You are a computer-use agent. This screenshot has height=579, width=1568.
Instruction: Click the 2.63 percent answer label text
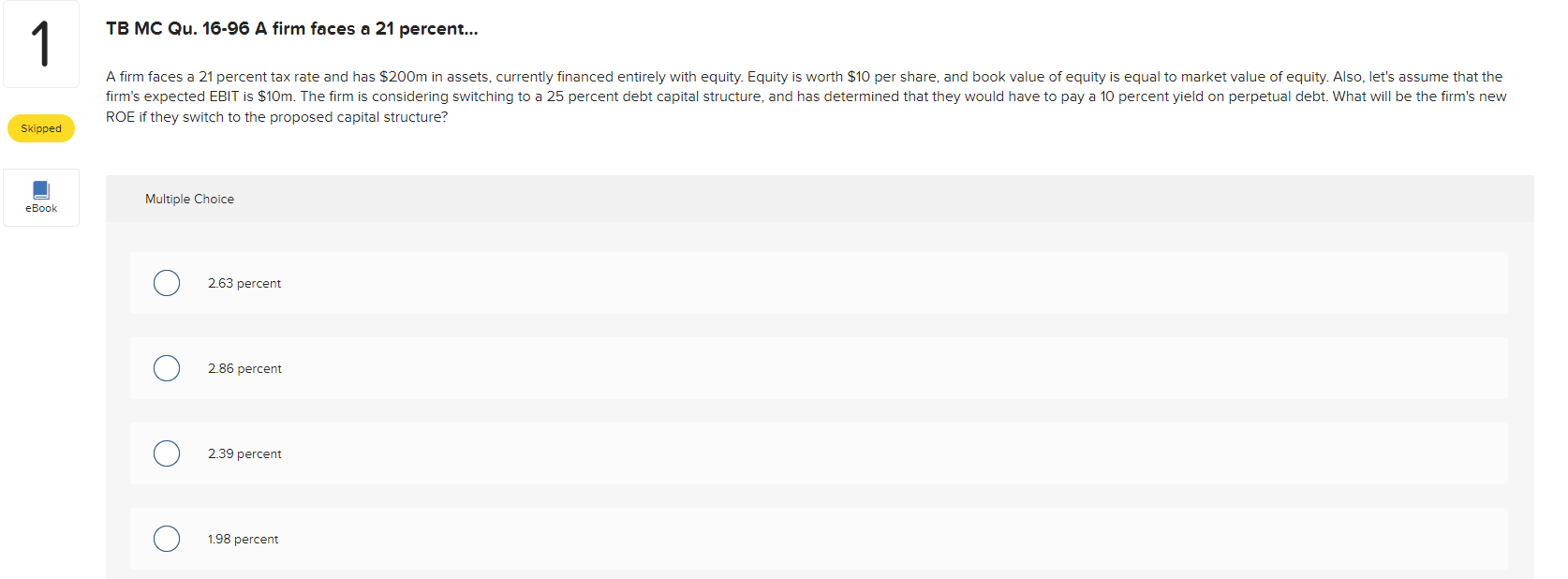[244, 282]
